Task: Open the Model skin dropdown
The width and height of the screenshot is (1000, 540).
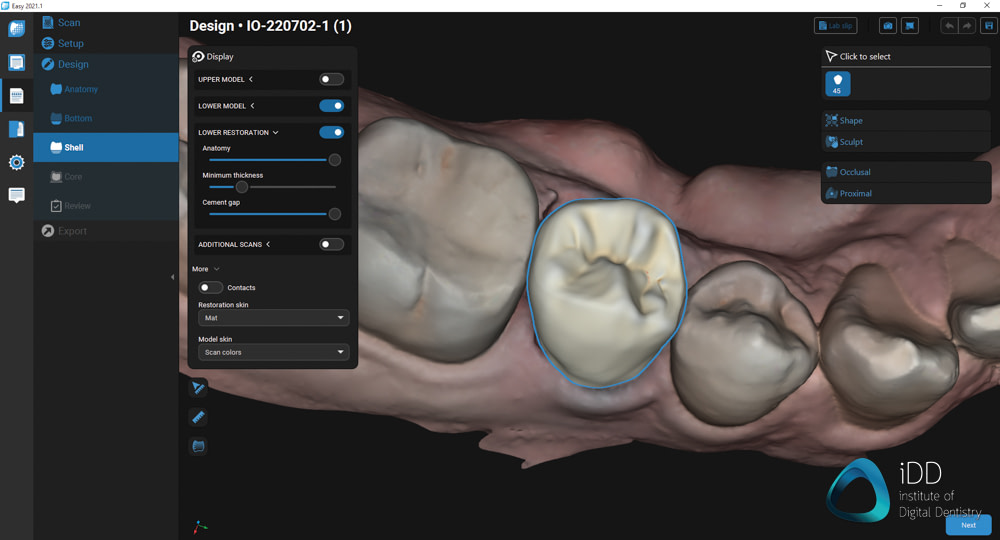Action: click(x=273, y=352)
